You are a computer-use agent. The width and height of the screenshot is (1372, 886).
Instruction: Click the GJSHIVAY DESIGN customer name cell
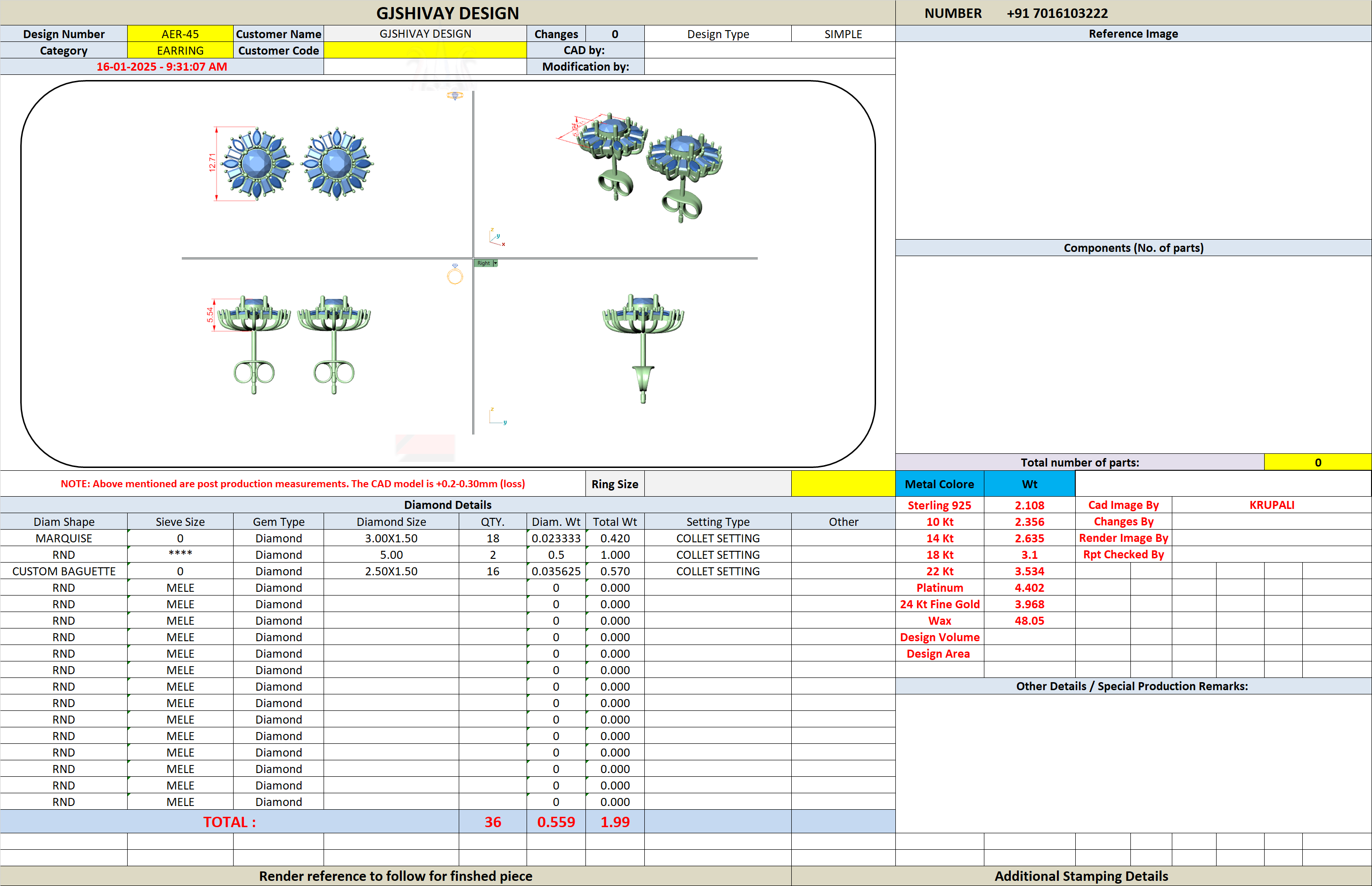pos(425,34)
